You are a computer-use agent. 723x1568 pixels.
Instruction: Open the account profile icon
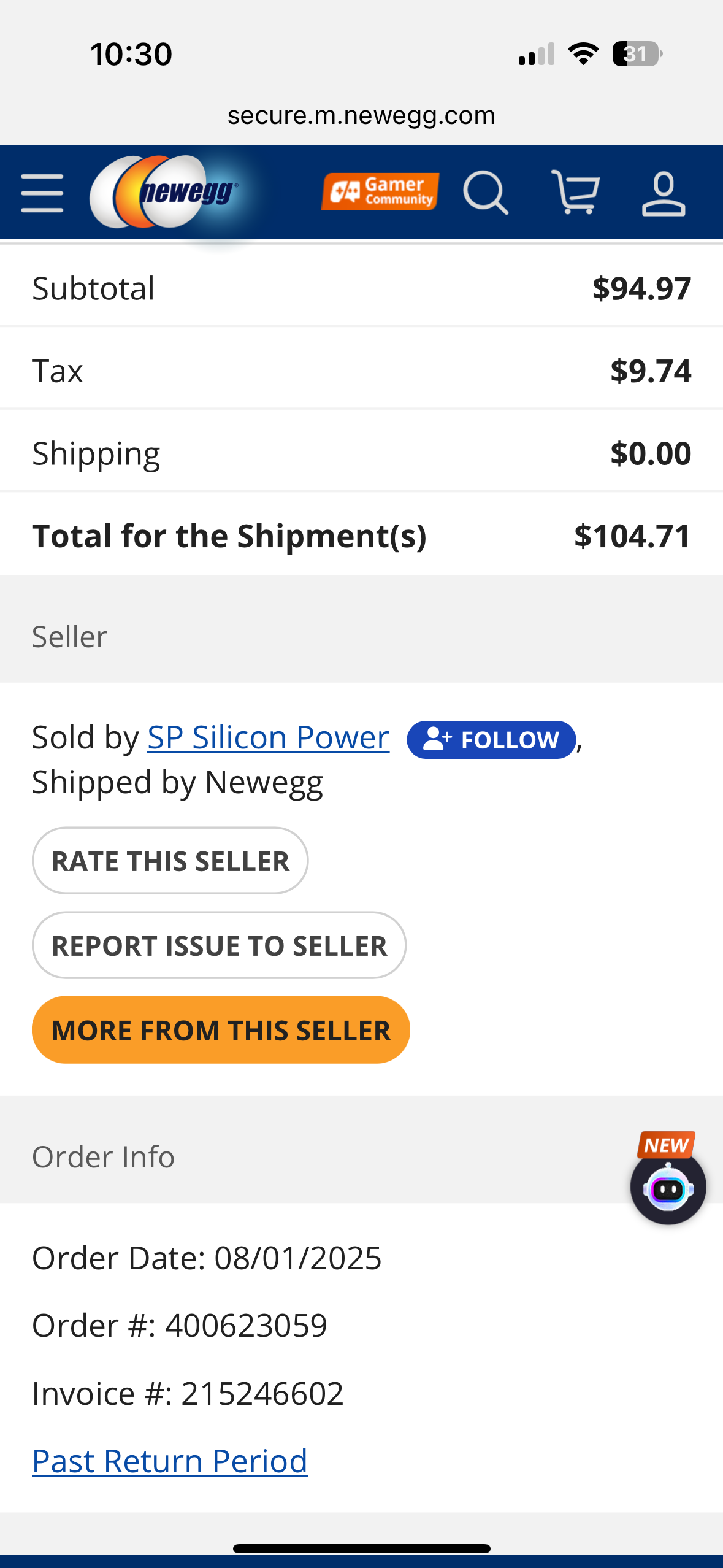point(663,193)
